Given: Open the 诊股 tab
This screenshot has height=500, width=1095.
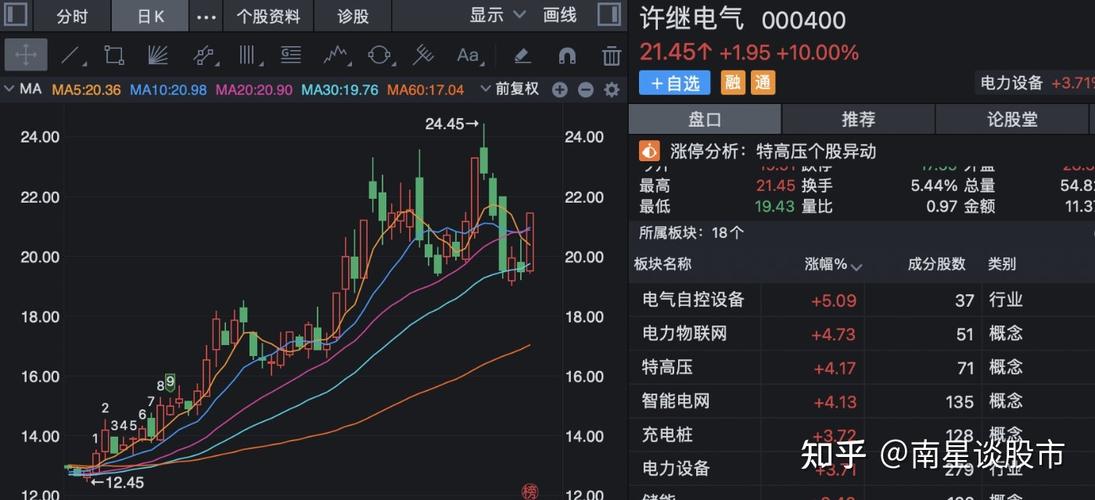Looking at the screenshot, I should pyautogui.click(x=353, y=16).
